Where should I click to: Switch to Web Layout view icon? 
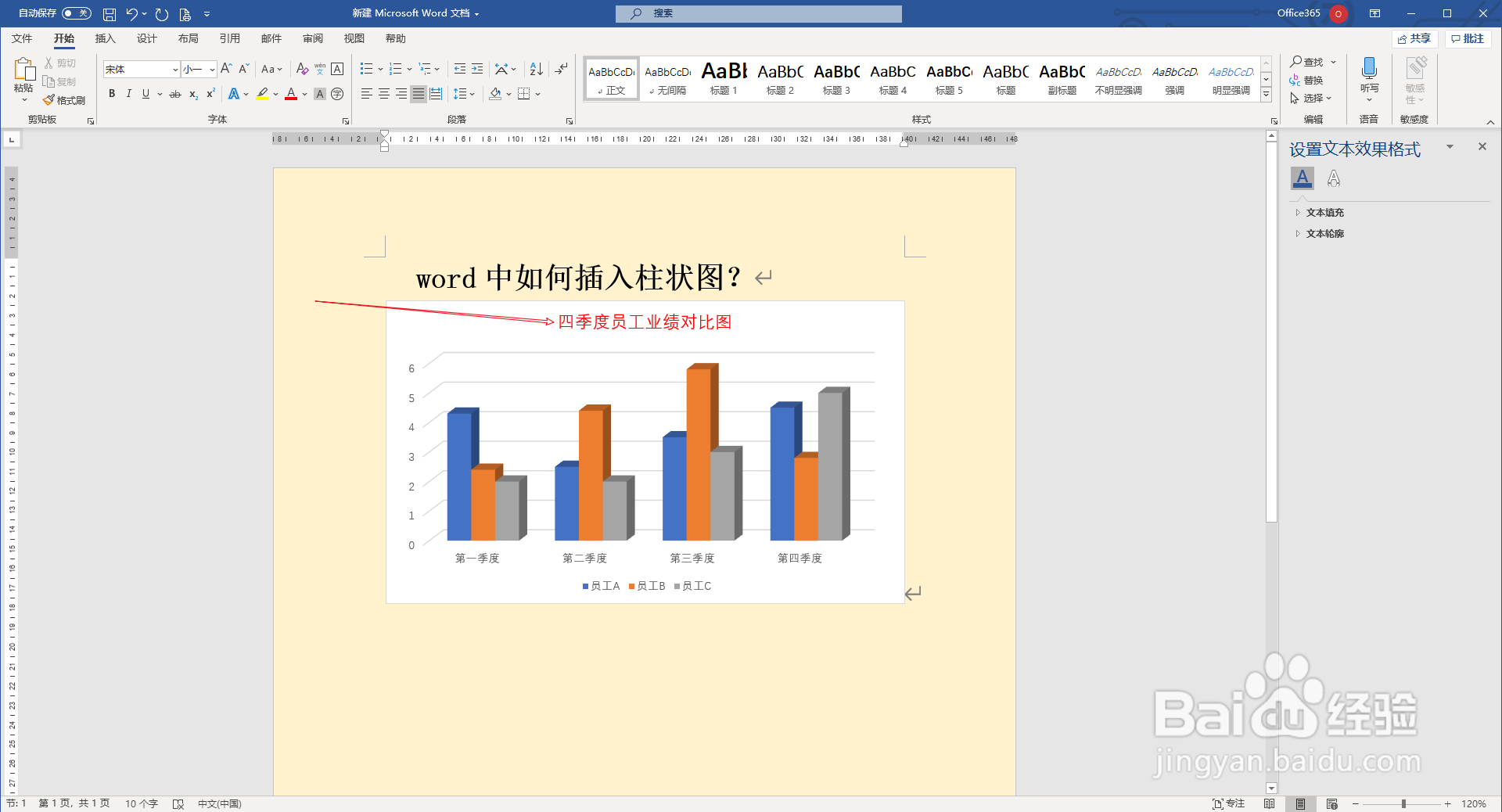pos(1332,803)
